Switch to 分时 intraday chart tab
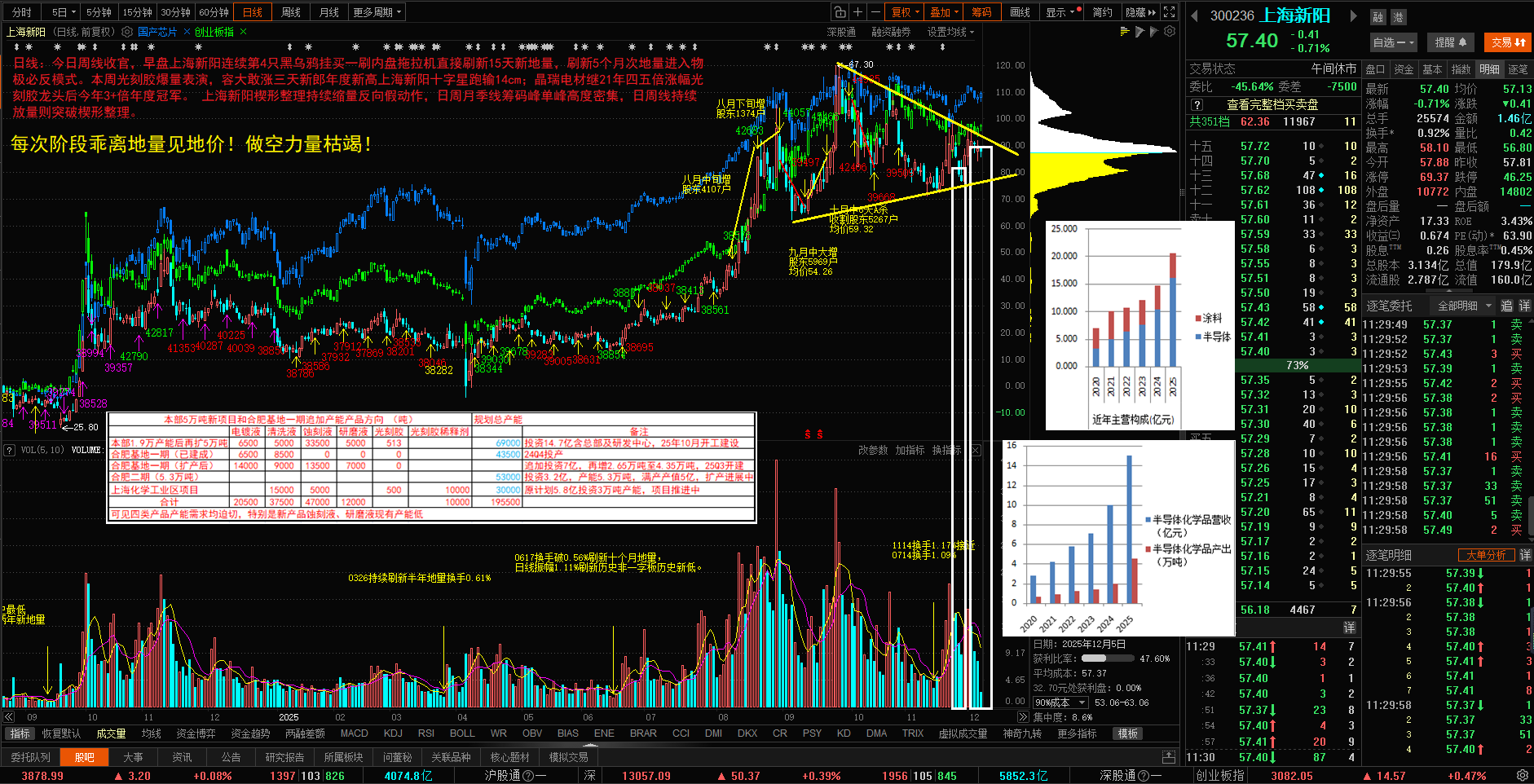 tap(21, 12)
